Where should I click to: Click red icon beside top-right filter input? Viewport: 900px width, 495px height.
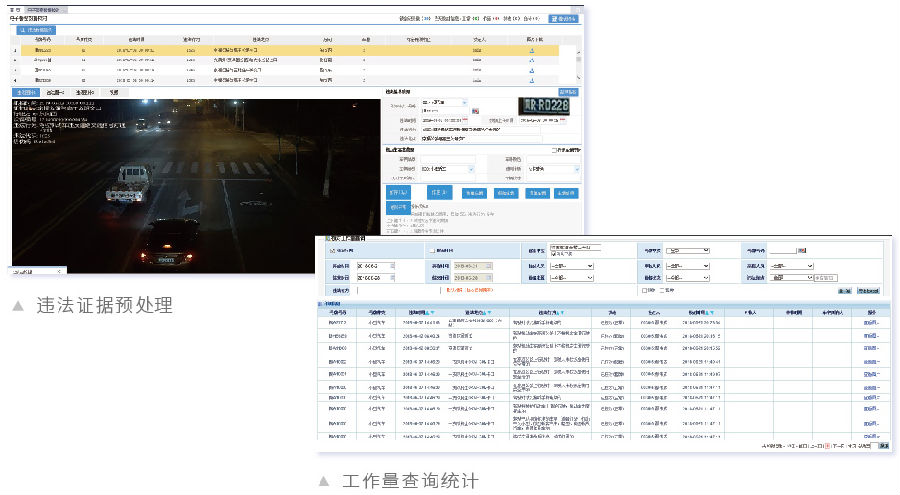click(x=802, y=250)
